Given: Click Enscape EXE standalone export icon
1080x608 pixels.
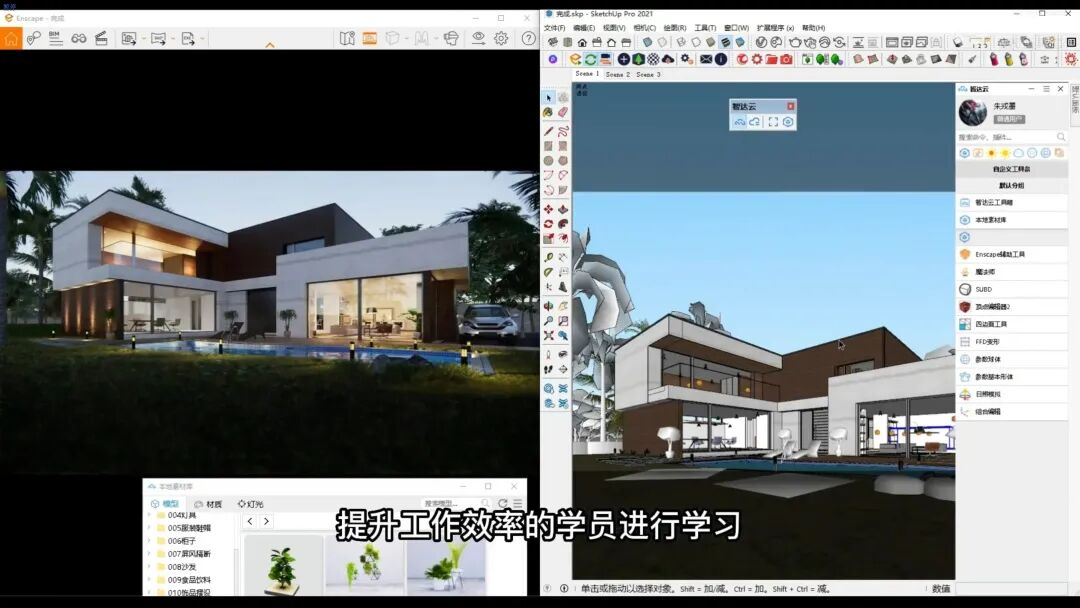Looking at the screenshot, I should [x=188, y=39].
